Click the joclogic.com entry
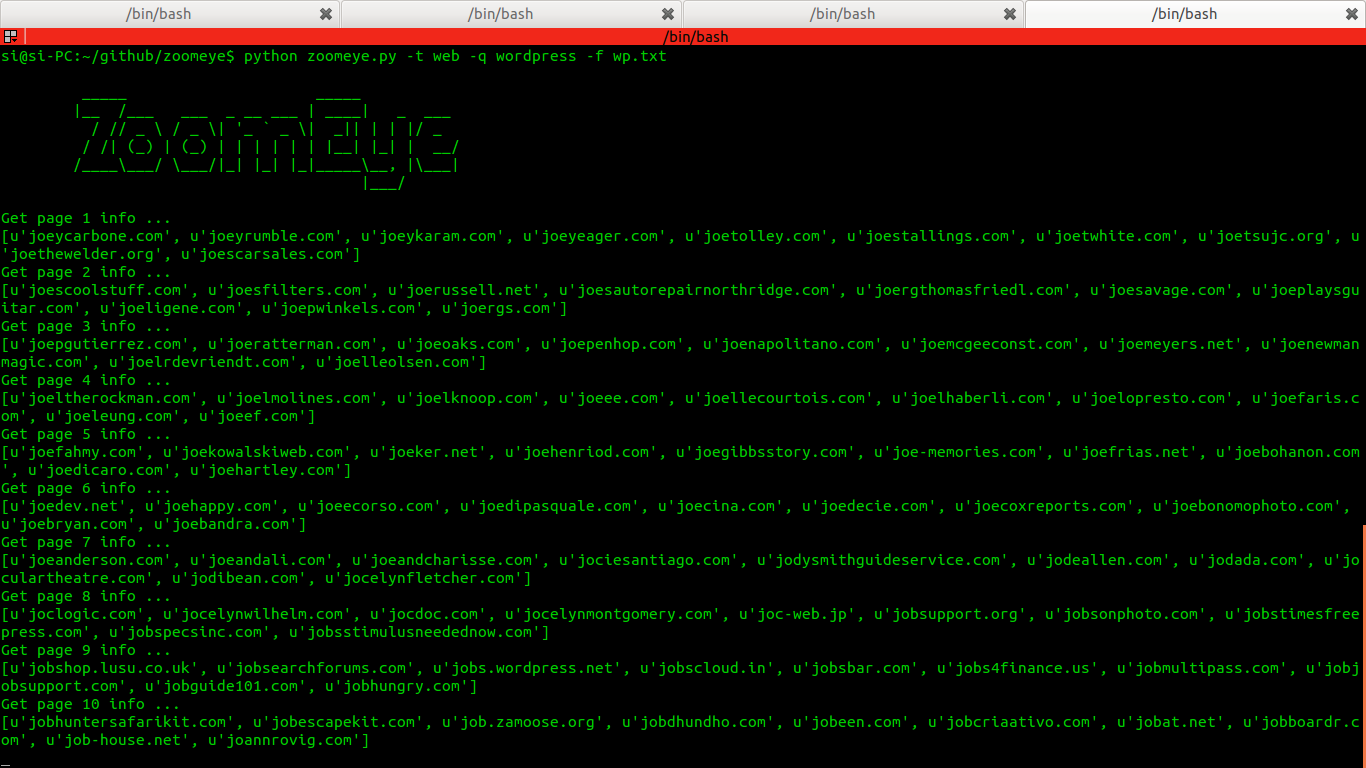The height and width of the screenshot is (768, 1366). (x=82, y=614)
